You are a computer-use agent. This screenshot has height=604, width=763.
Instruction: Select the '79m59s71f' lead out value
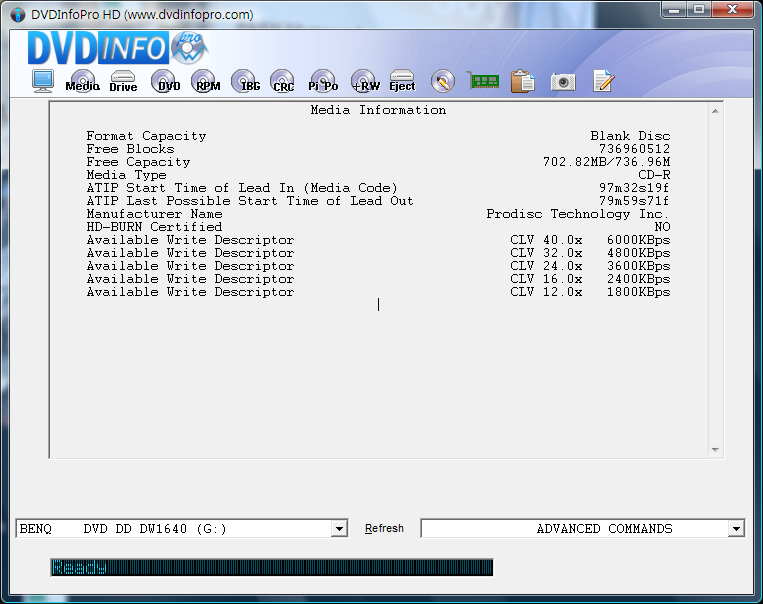pyautogui.click(x=635, y=201)
